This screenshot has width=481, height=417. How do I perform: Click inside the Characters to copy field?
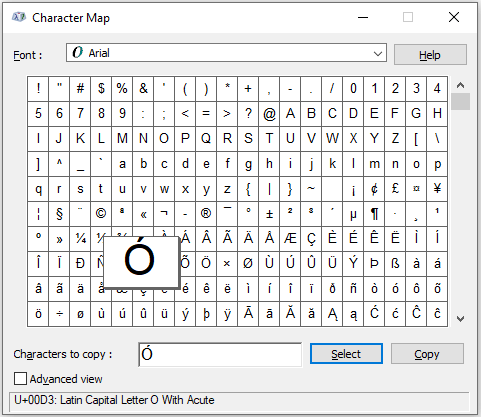[x=220, y=354]
